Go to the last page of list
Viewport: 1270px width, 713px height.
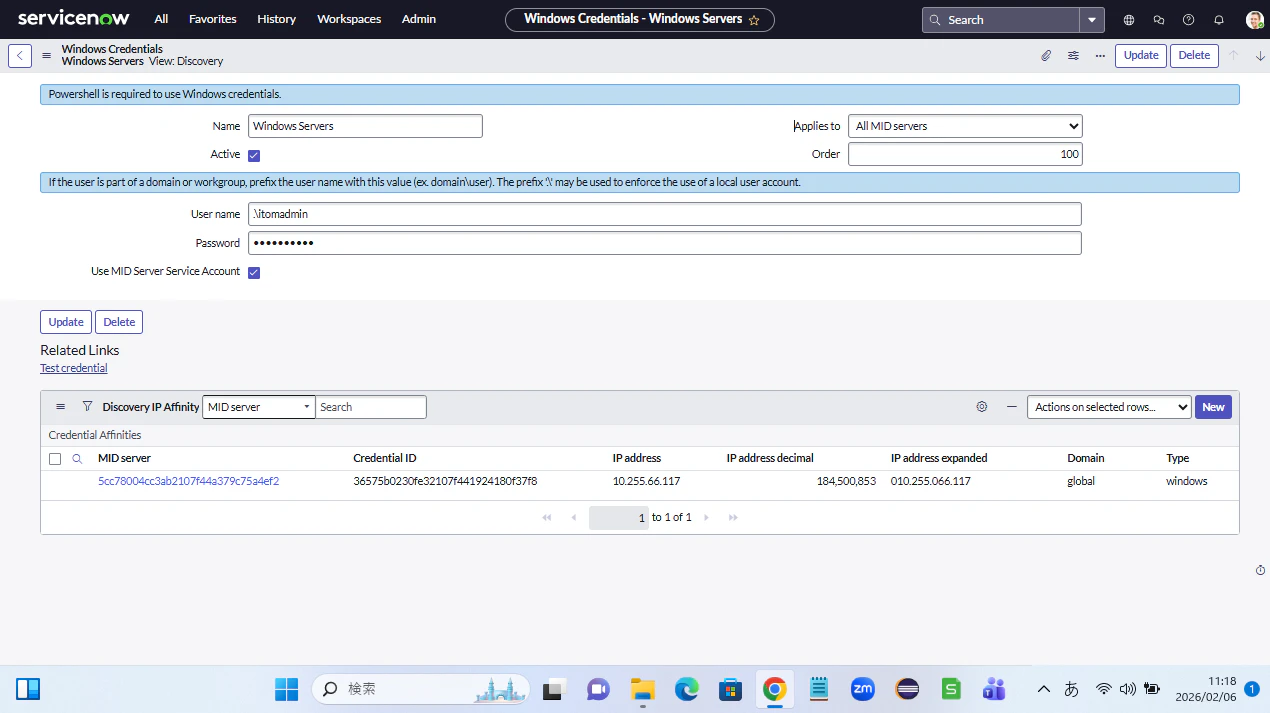coord(733,518)
